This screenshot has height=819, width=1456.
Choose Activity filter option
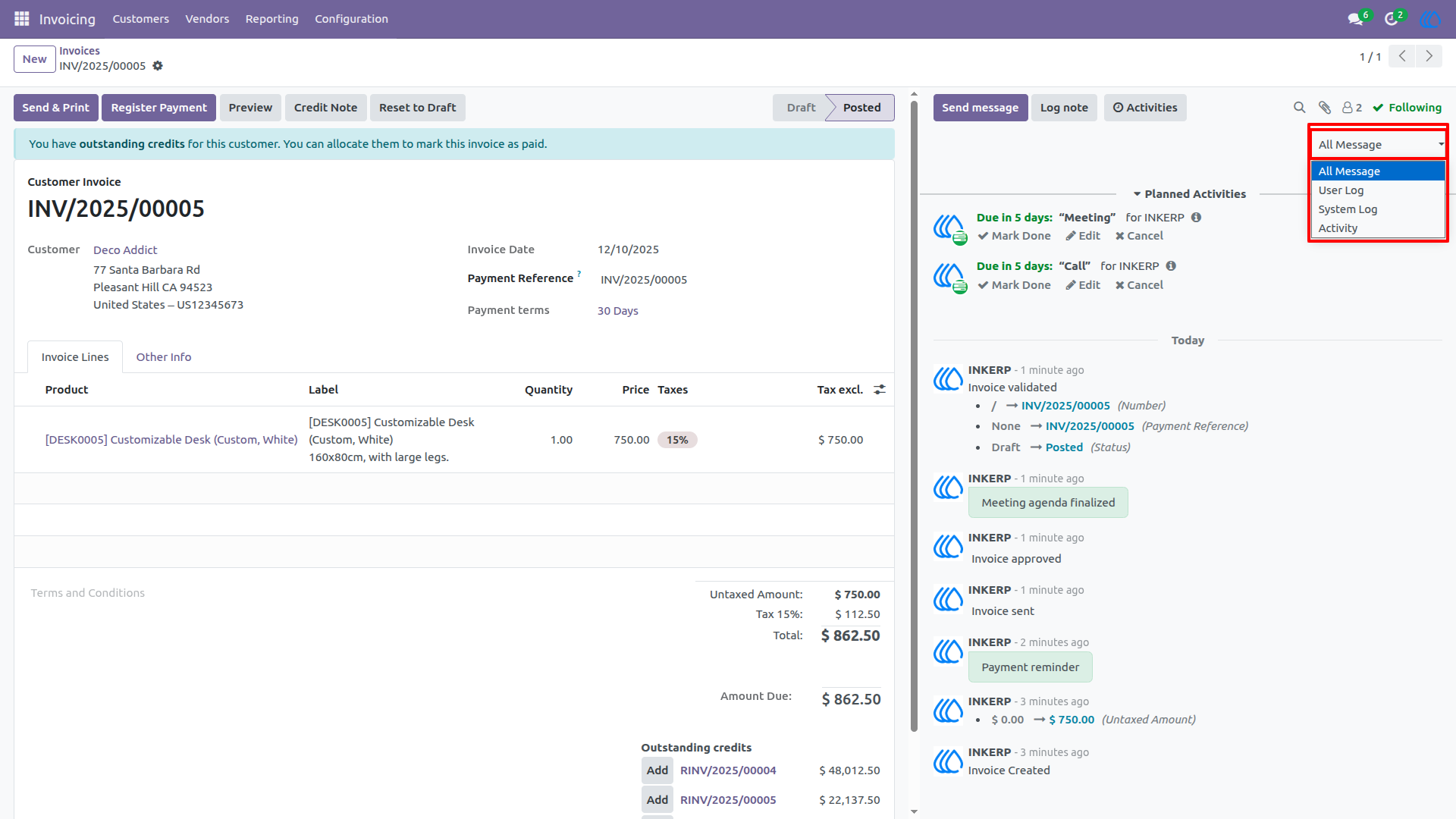(1378, 228)
